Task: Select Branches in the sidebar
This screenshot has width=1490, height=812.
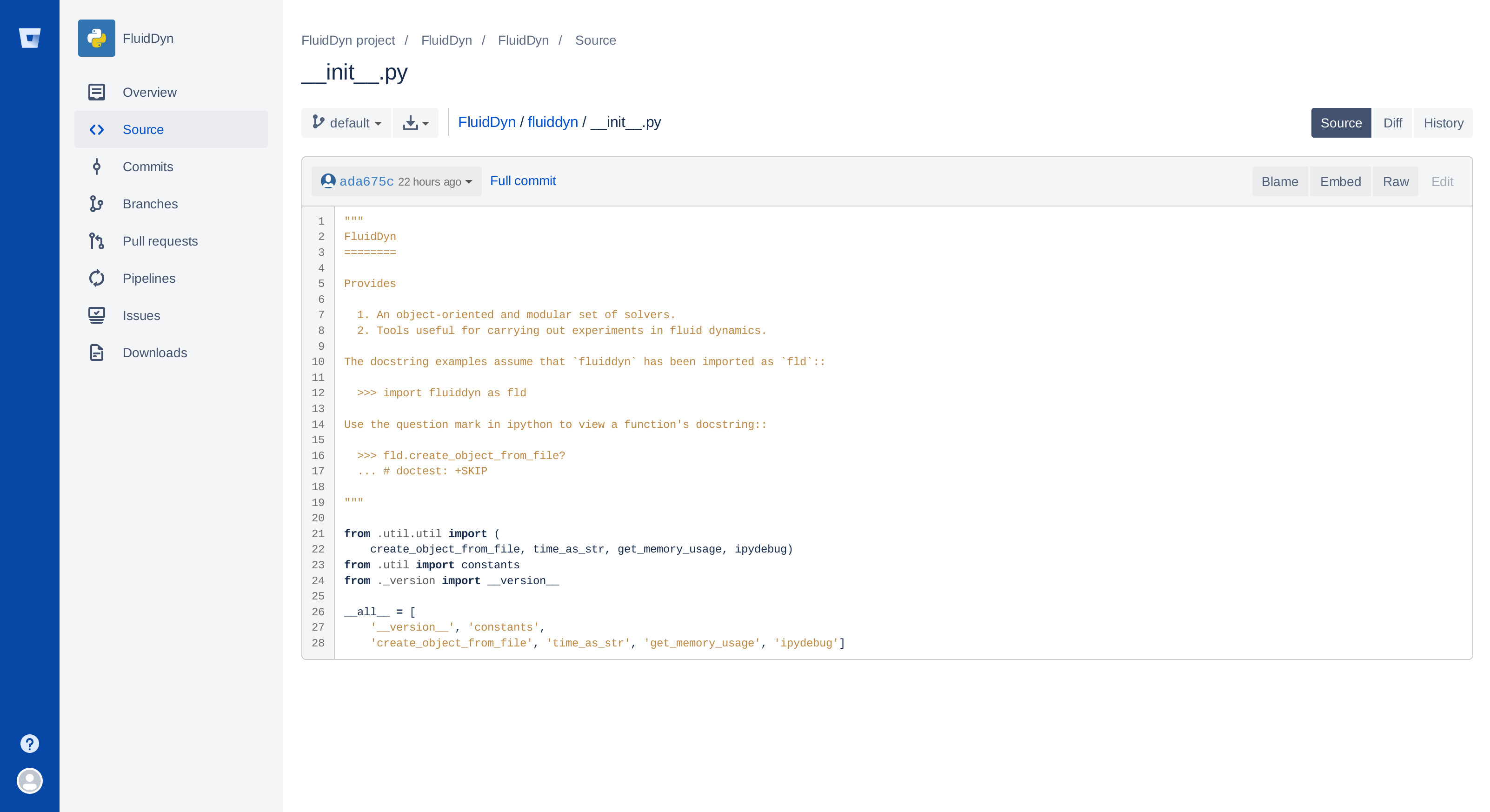Action: click(x=149, y=204)
